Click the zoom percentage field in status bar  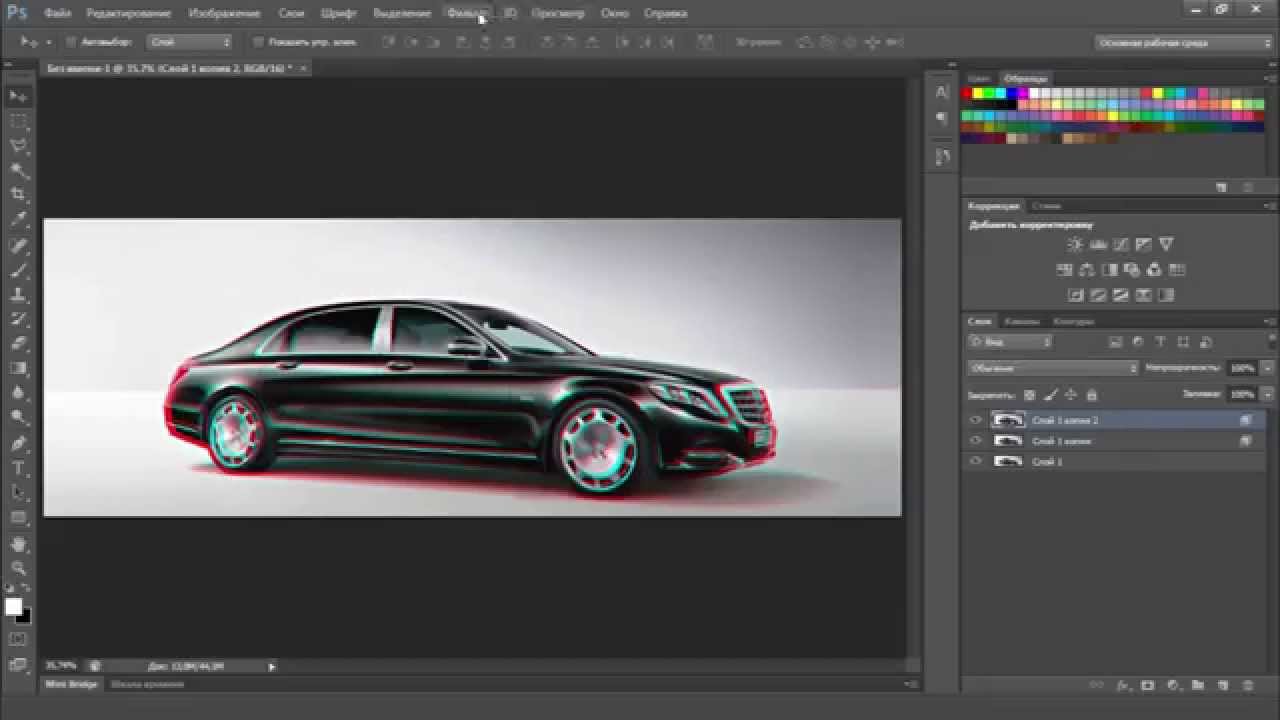pos(62,666)
